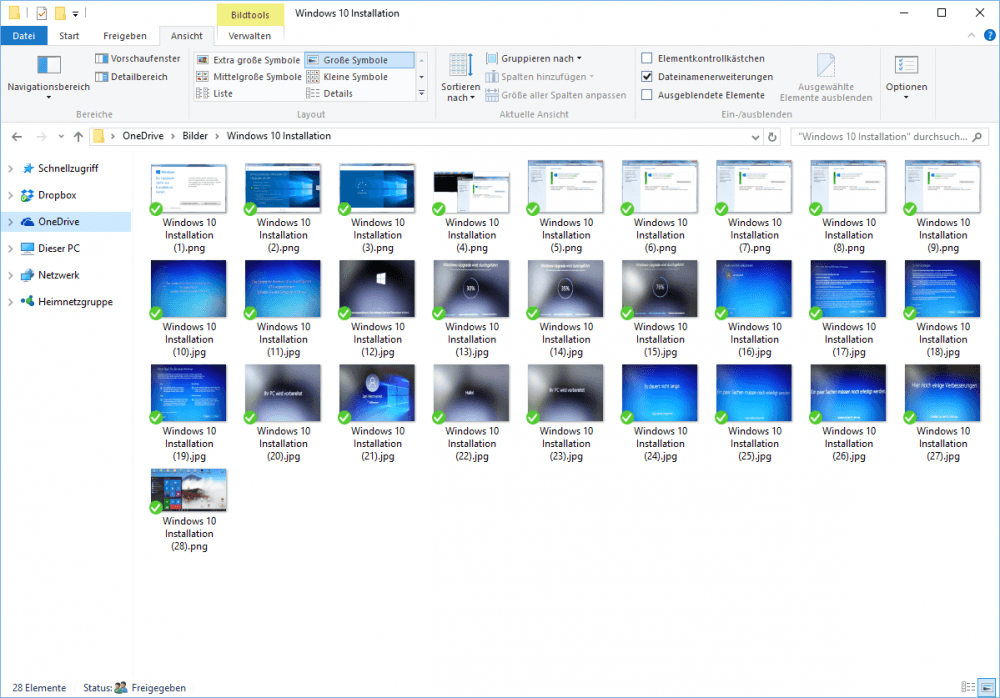Open address bar history dropdown
The image size is (1000, 698).
tap(755, 137)
